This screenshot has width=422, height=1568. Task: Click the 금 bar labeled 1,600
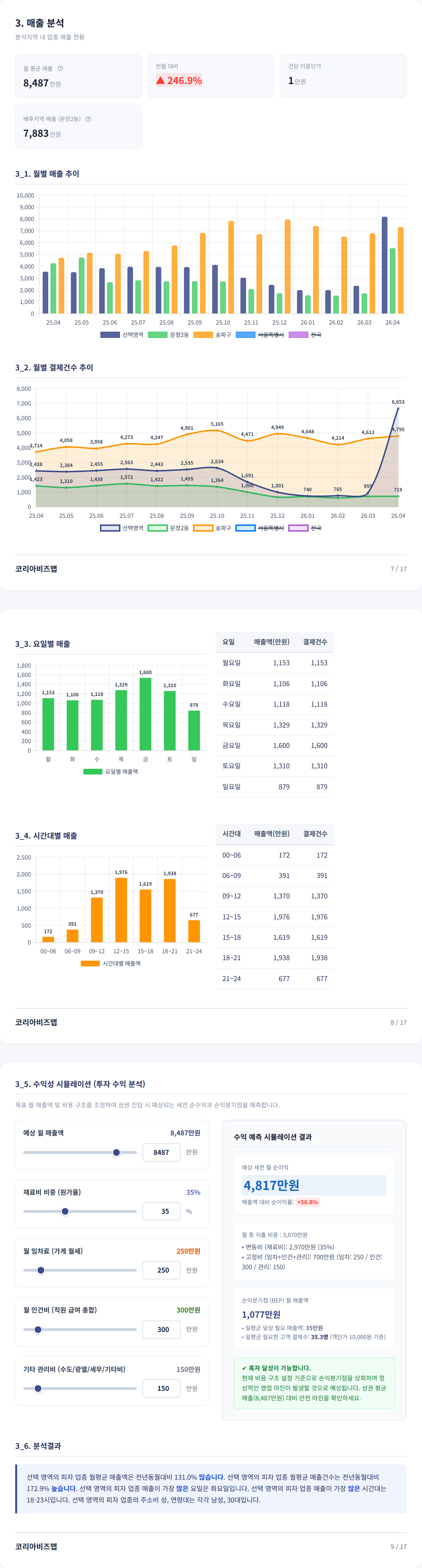[146, 714]
